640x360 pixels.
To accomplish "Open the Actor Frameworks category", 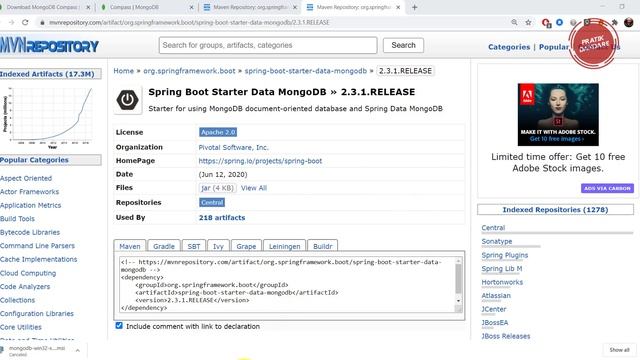I will point(29,192).
